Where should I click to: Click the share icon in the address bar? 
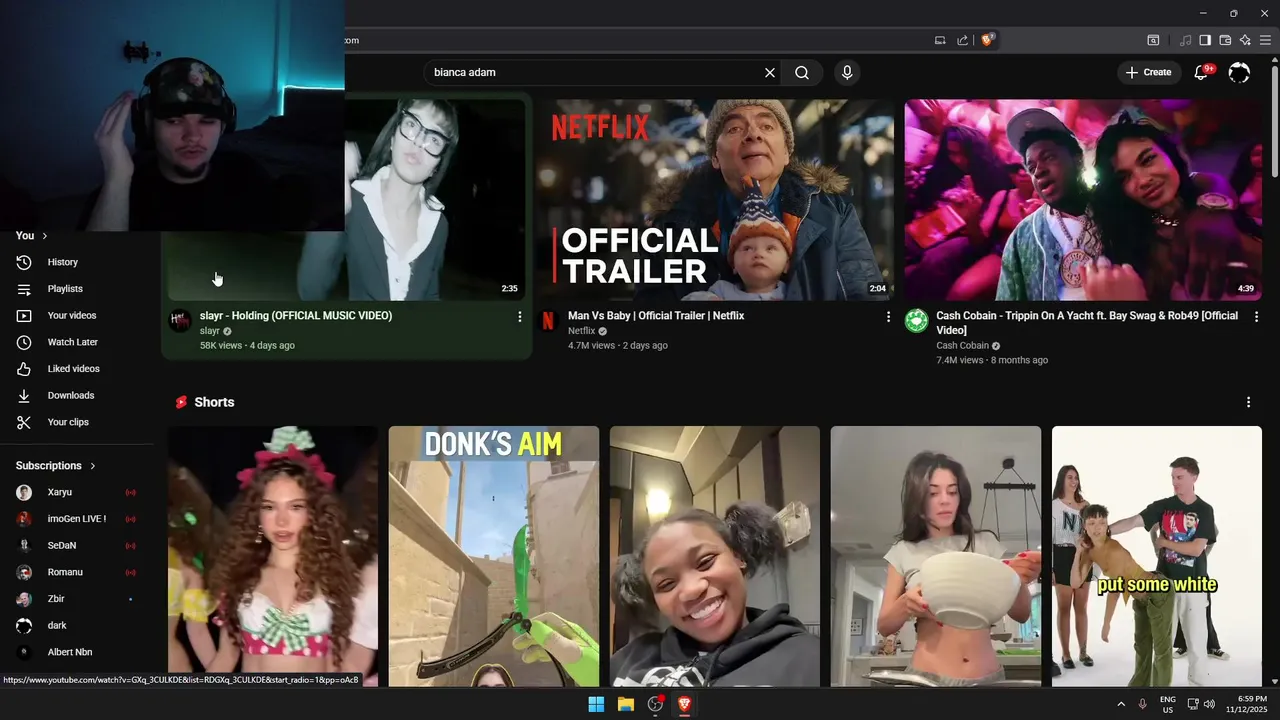pyautogui.click(x=962, y=40)
